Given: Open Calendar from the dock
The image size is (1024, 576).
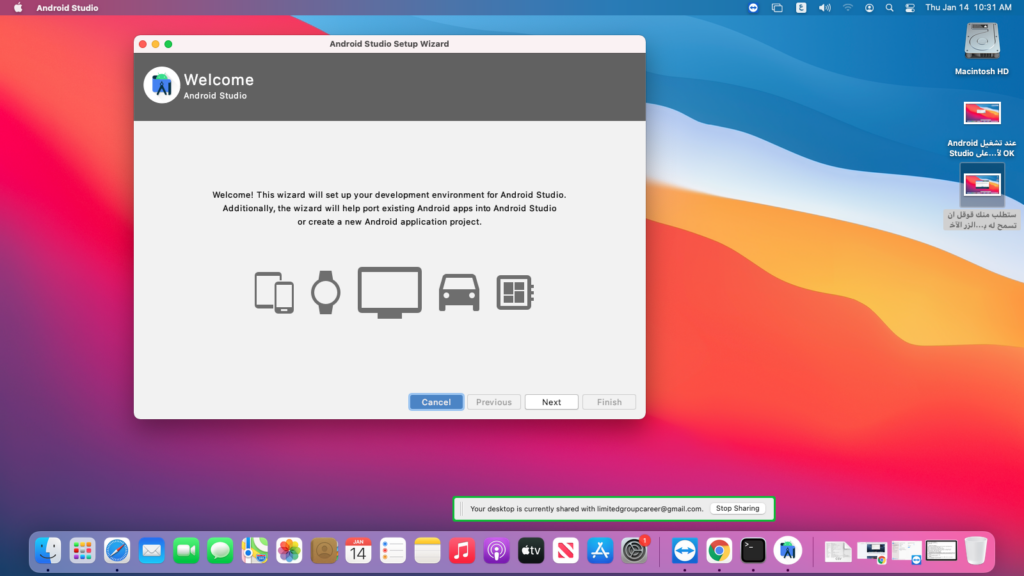Looking at the screenshot, I should (x=359, y=551).
